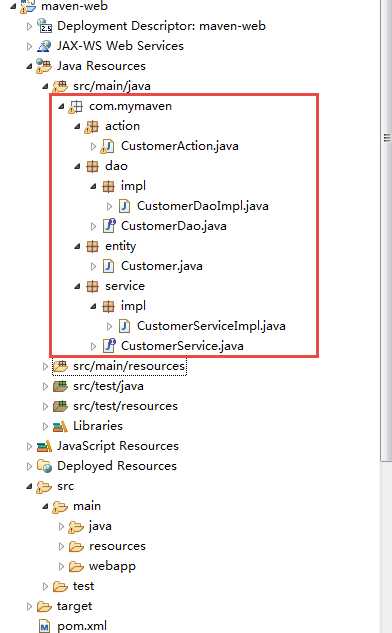
Task: Click the impl package icon under service
Action: [x=108, y=306]
